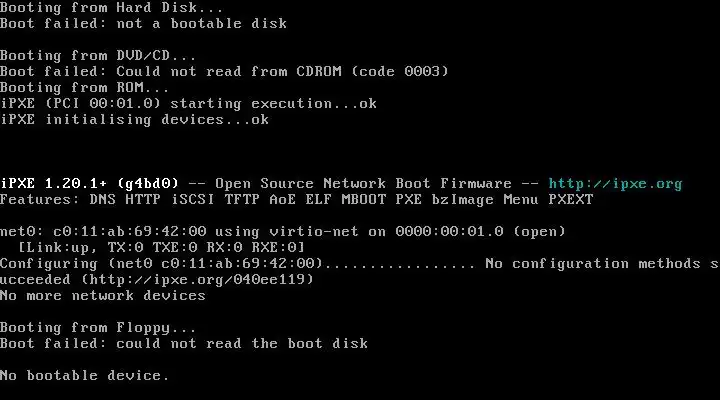Click 'iPXE (PCI 00:01.0) starting execution' line
The height and width of the screenshot is (400, 720).
pyautogui.click(x=188, y=104)
